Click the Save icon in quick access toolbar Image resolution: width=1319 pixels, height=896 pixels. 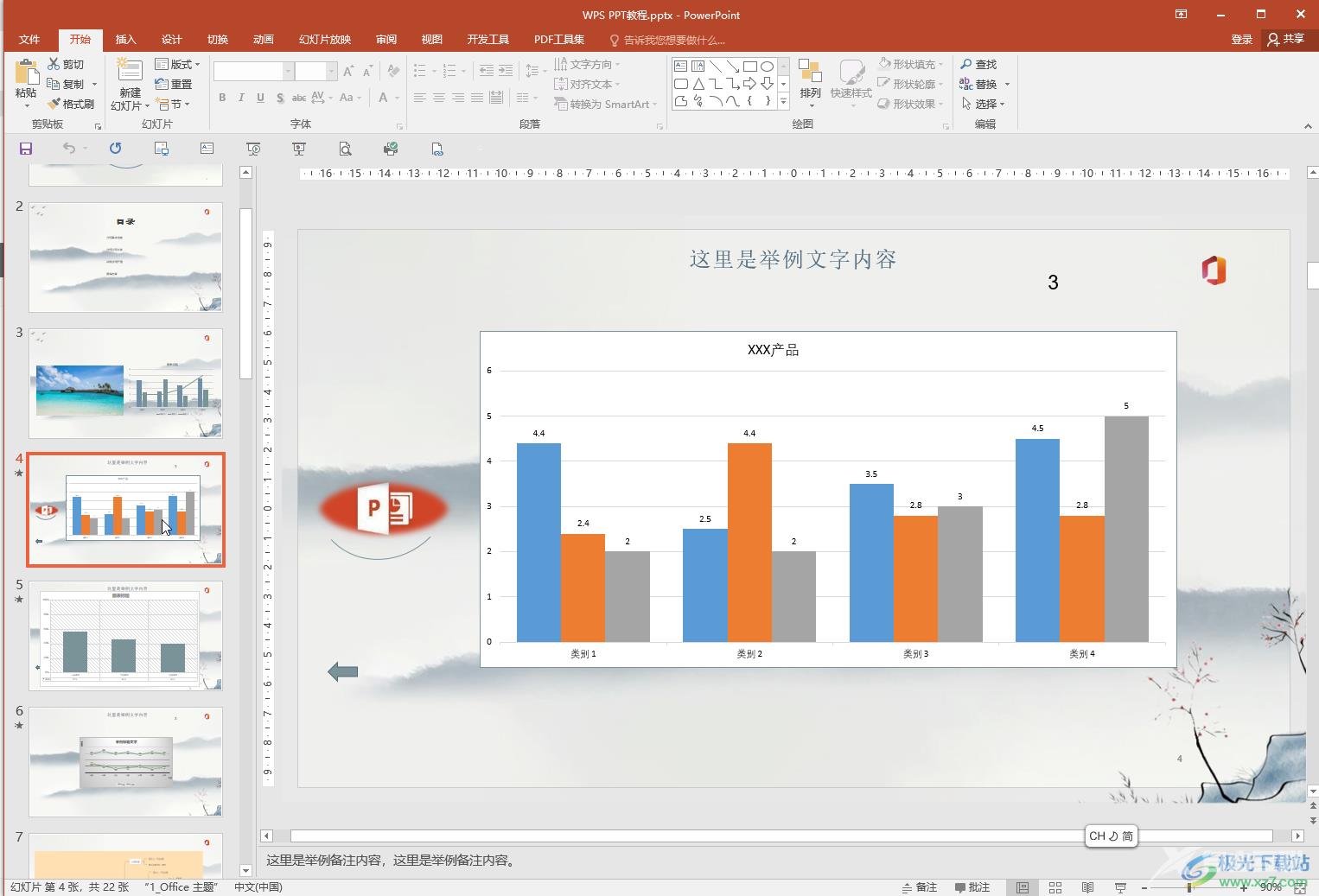point(26,149)
